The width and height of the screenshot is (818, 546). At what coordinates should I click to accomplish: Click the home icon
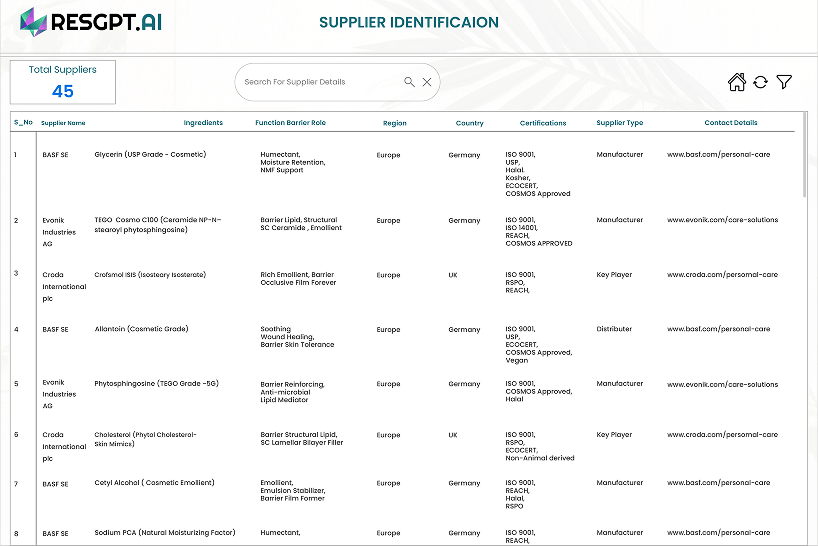tap(737, 82)
